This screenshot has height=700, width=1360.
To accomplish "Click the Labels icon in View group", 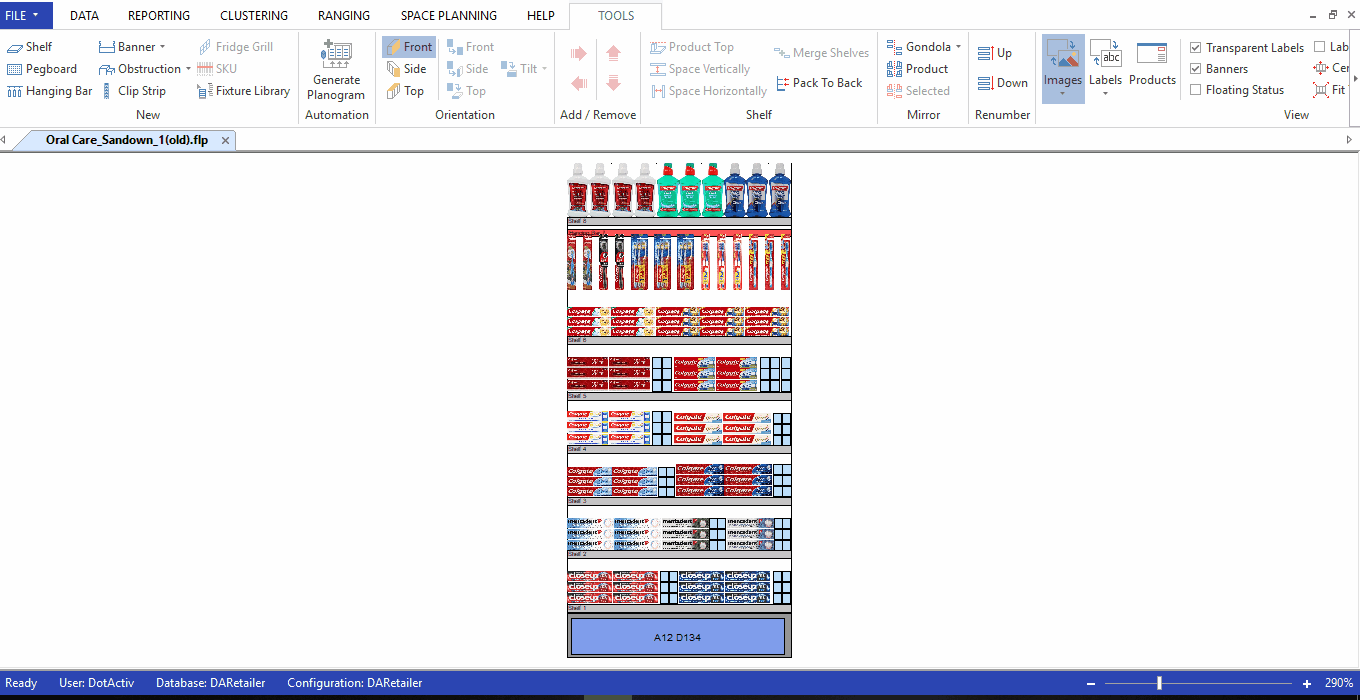I will pos(1105,68).
